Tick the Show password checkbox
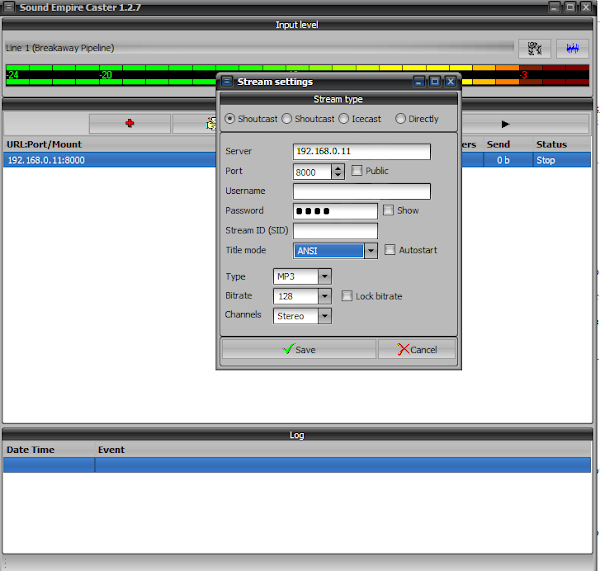This screenshot has height=571, width=600. point(388,210)
